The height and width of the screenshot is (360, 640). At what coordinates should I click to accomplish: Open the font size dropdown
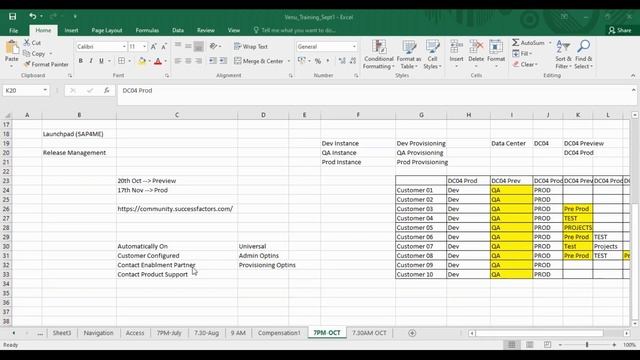144,47
